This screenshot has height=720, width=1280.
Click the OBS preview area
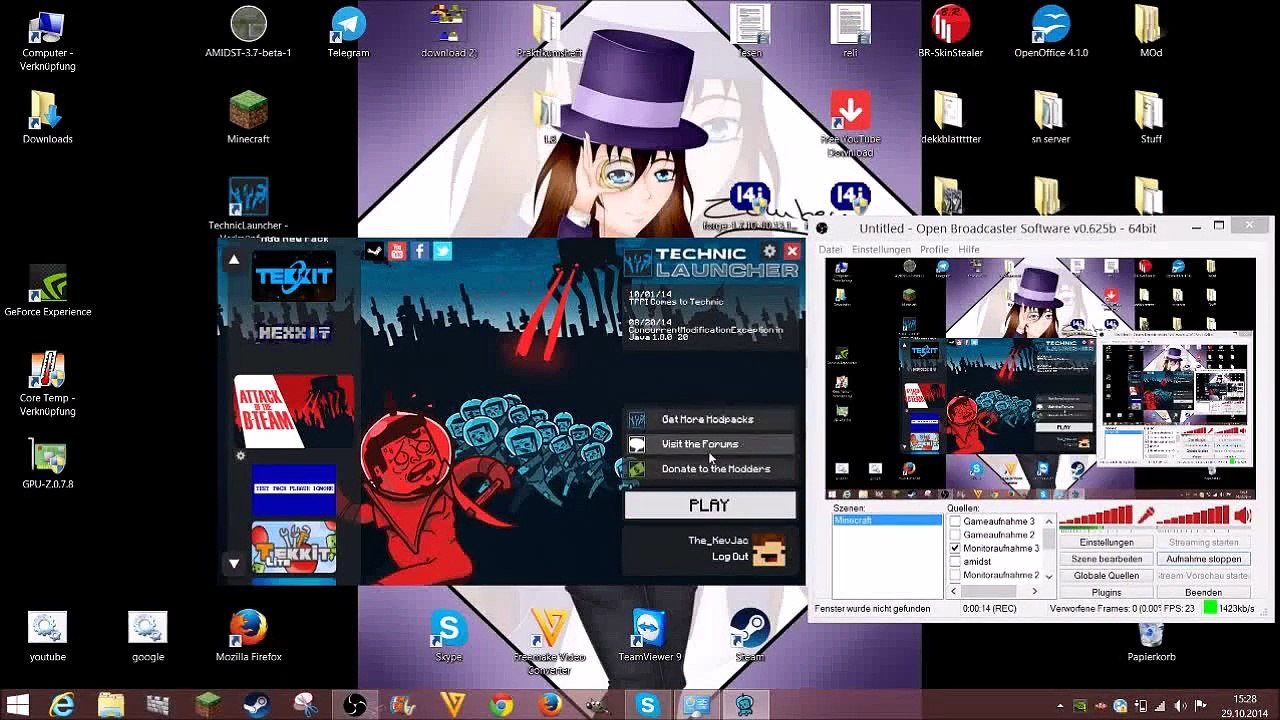tap(1040, 379)
